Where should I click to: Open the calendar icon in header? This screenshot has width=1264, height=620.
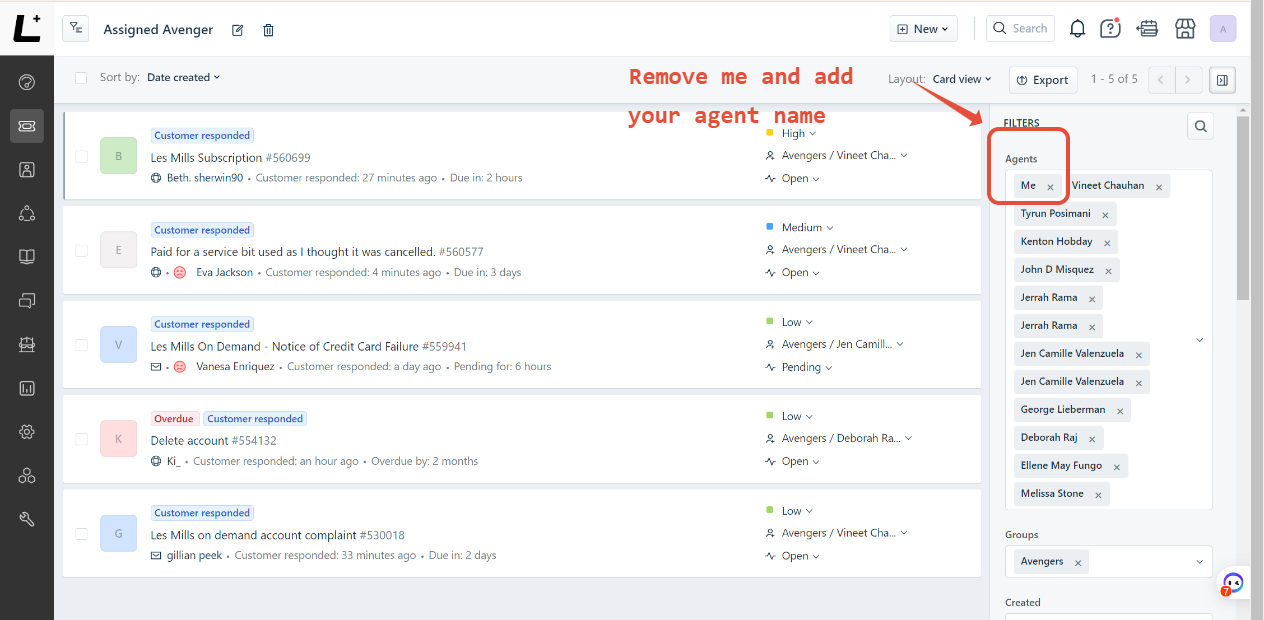tap(1148, 29)
